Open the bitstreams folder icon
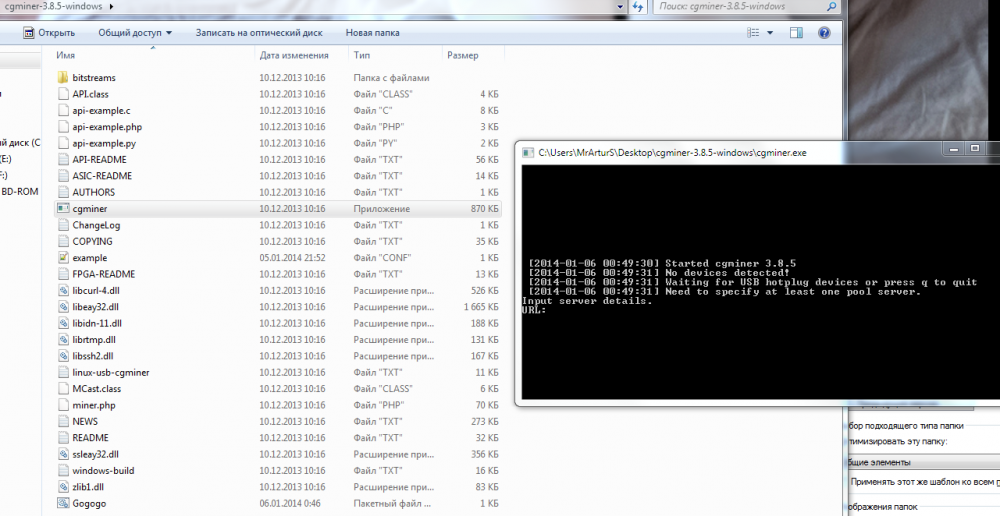Image resolution: width=1000 pixels, height=516 pixels. (62, 78)
